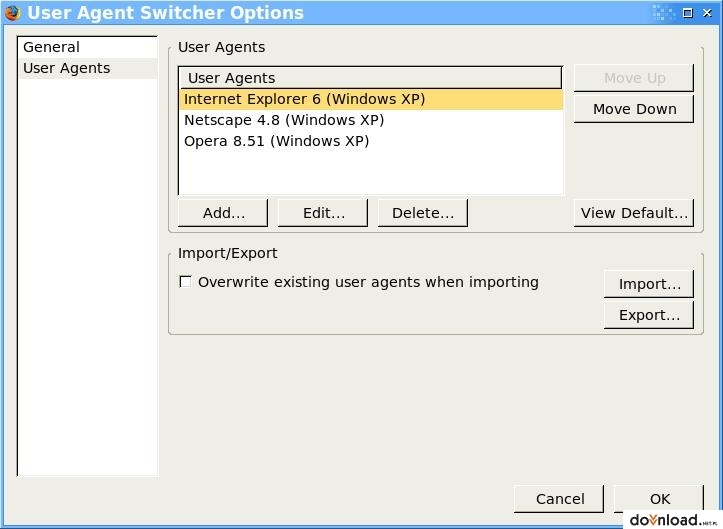The height and width of the screenshot is (529, 723).
Task: Click the Move Down button
Action: pos(634,109)
